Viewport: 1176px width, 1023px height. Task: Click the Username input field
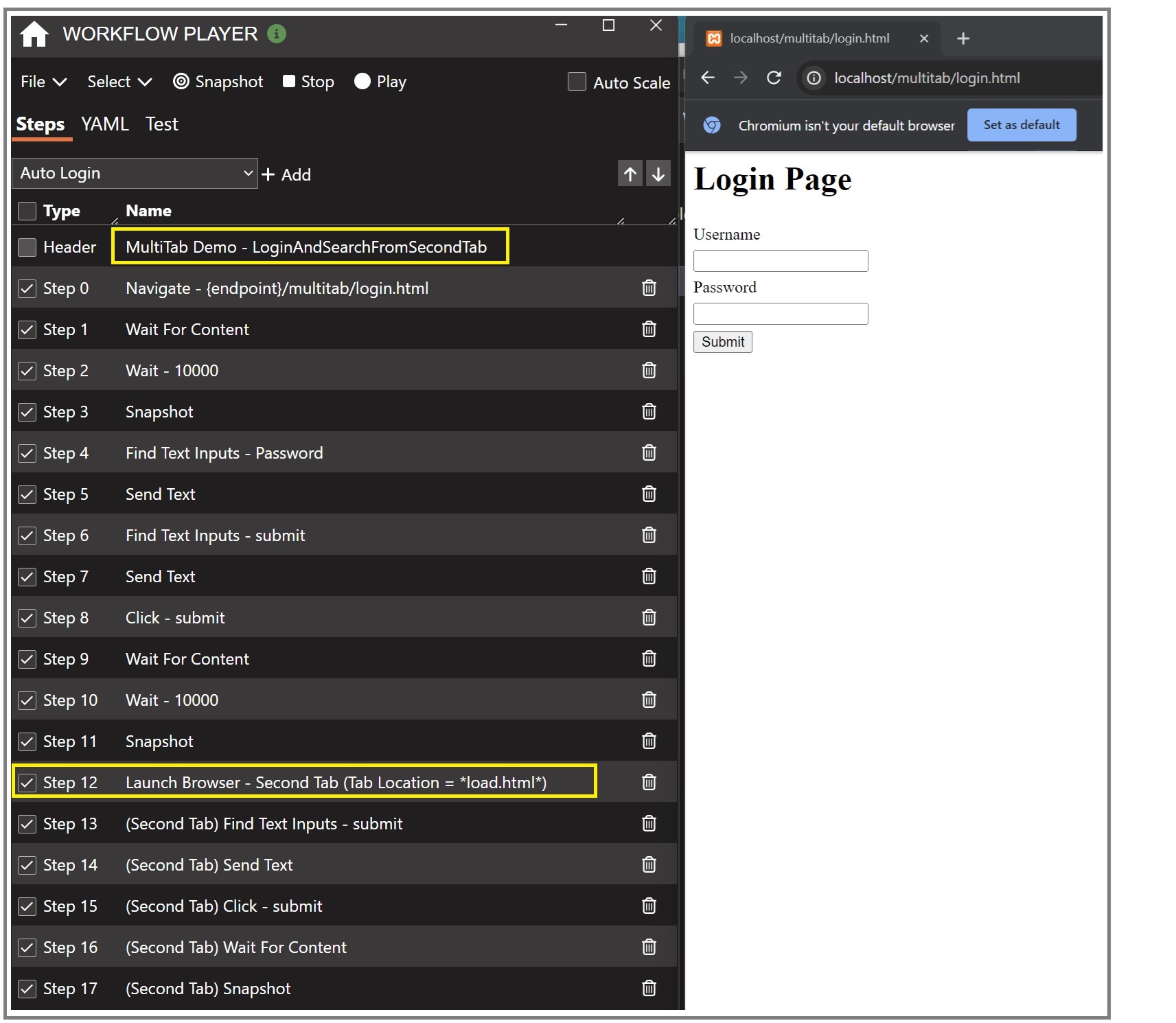click(780, 261)
